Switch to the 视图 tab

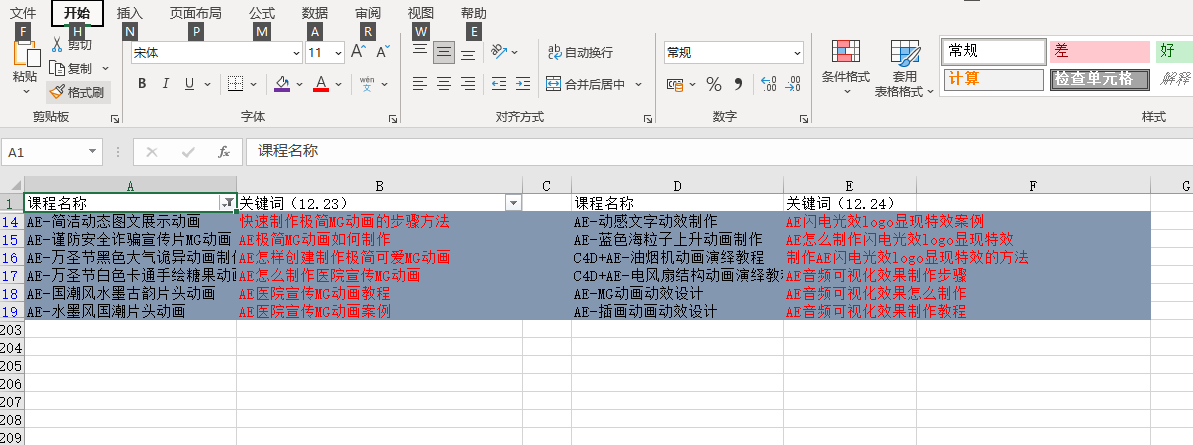point(421,13)
